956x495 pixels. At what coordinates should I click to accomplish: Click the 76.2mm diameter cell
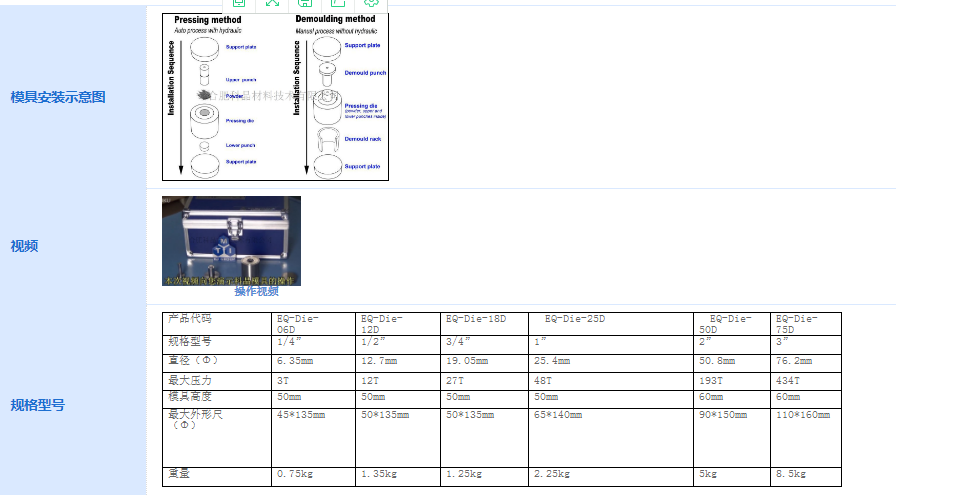(x=806, y=363)
